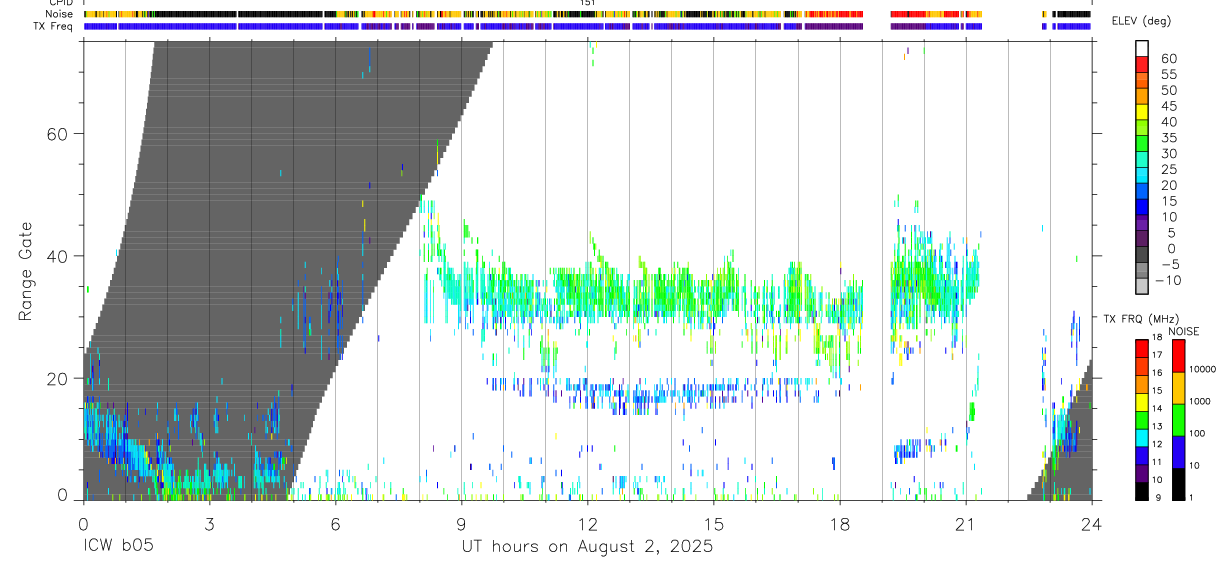Click the Noise level strip above the plot

coord(587,14)
